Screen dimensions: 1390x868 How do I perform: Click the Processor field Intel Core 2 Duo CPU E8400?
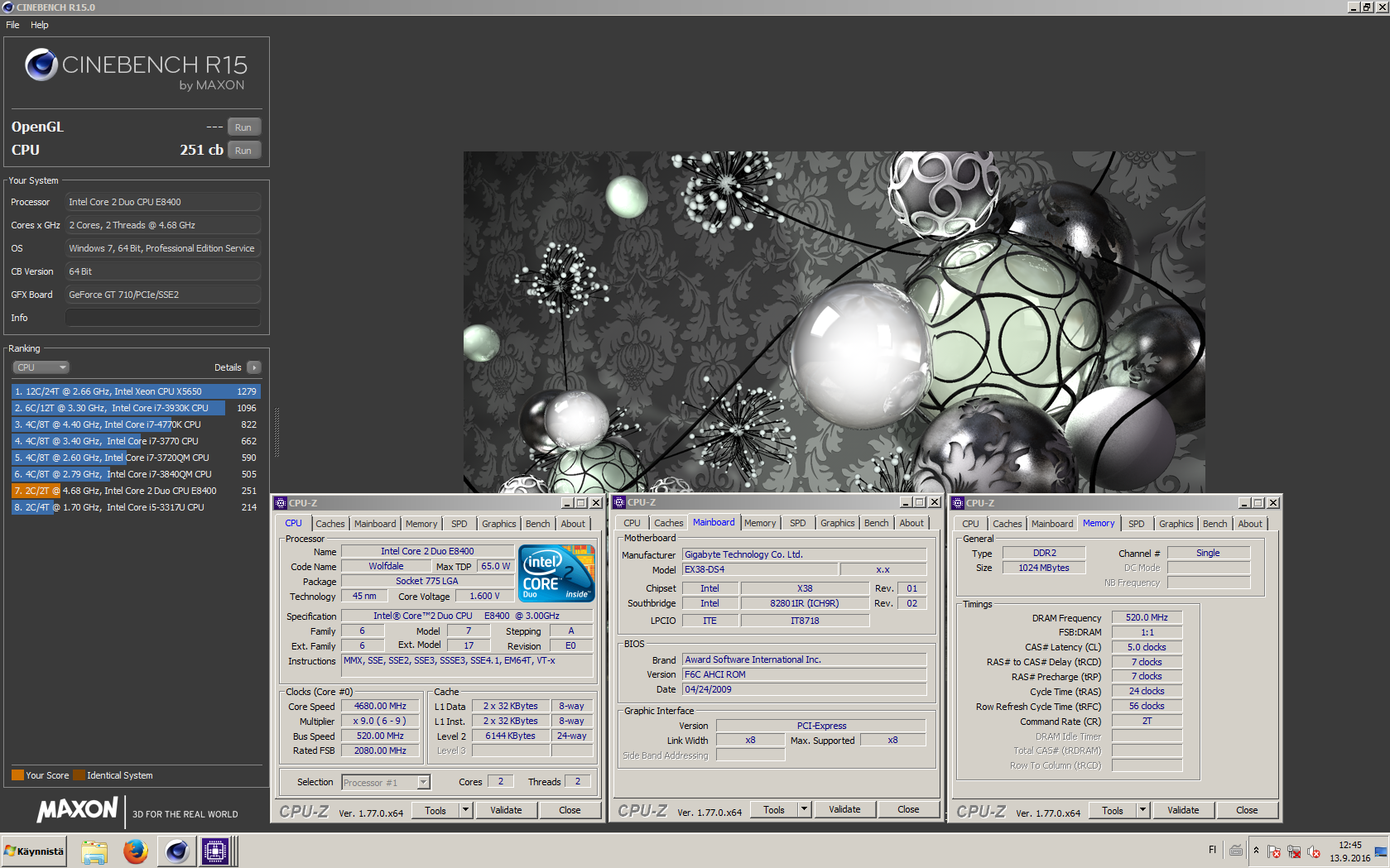pos(163,202)
